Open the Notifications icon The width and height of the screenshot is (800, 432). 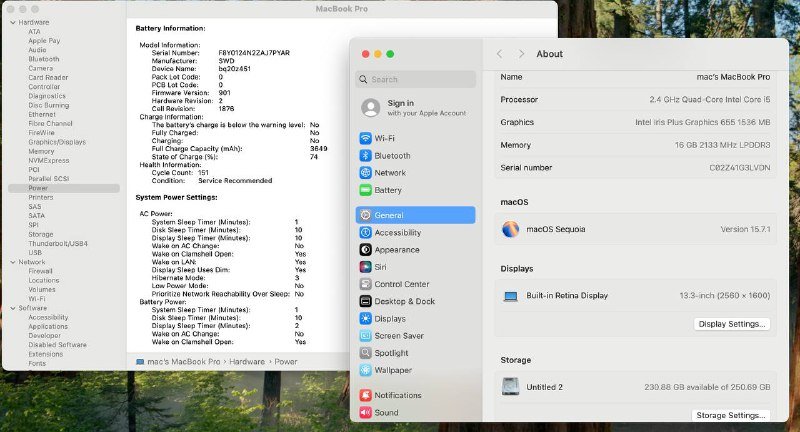[x=365, y=395]
